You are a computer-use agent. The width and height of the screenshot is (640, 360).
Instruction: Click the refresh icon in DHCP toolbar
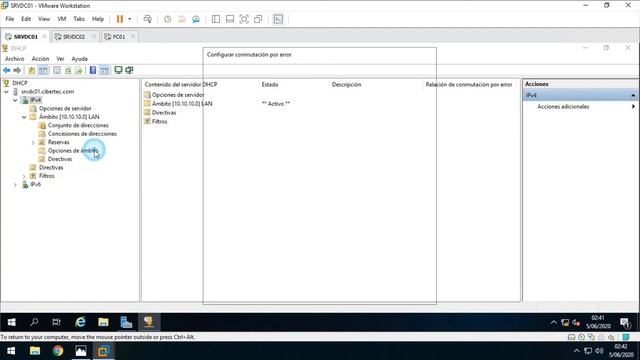68,70
